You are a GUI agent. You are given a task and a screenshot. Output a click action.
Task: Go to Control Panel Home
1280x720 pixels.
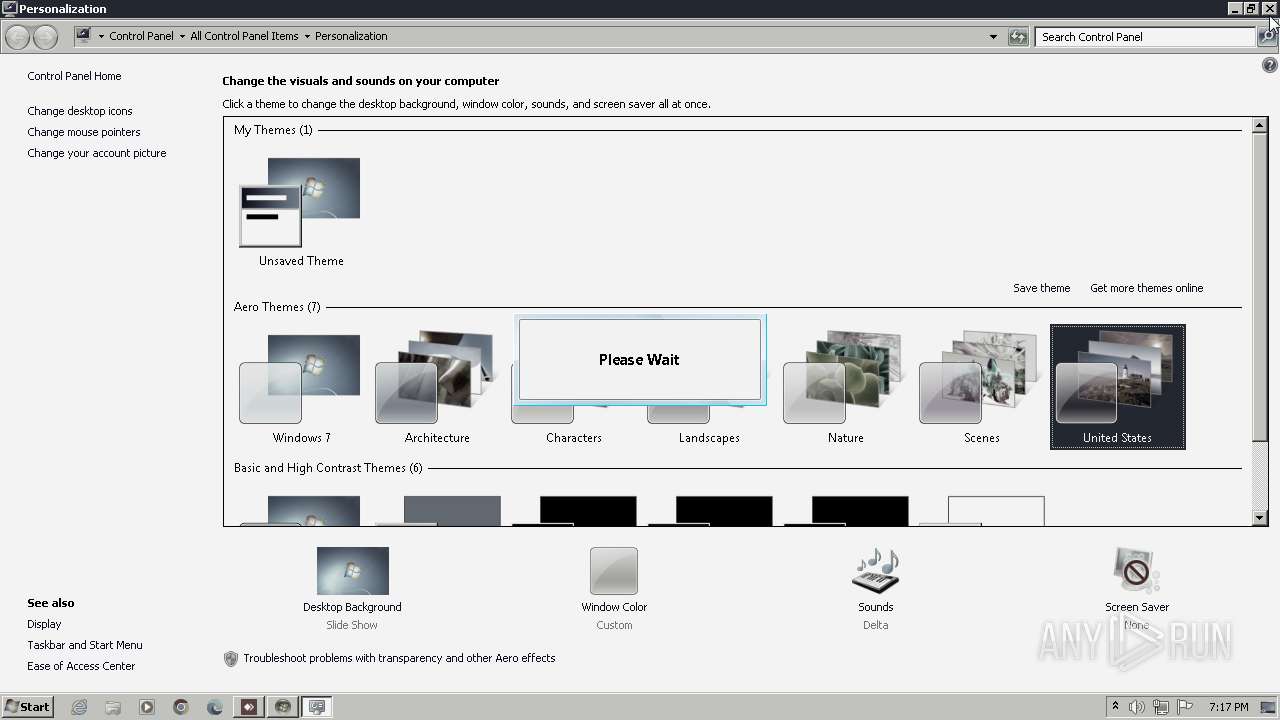74,76
